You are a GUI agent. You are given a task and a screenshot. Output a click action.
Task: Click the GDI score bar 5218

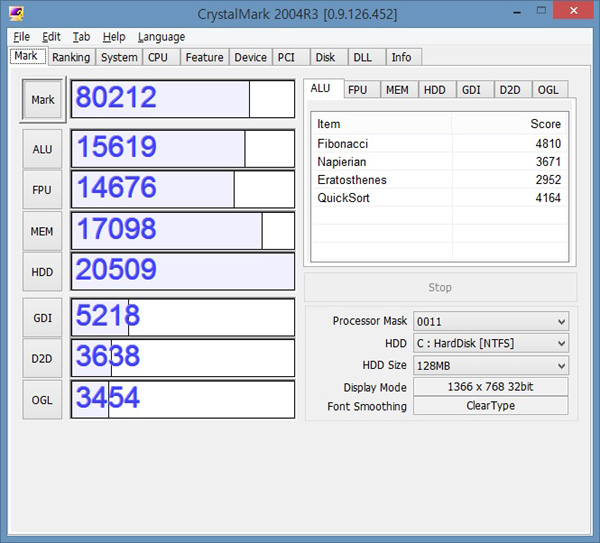(x=183, y=317)
